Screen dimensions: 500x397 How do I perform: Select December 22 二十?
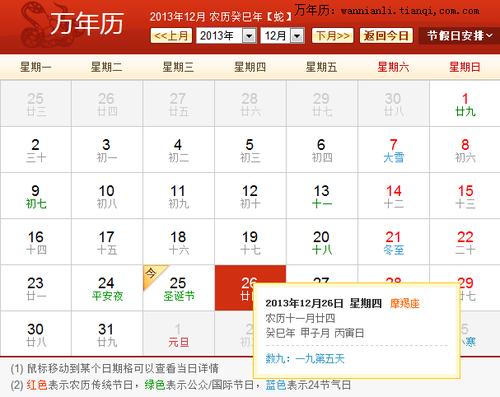(x=465, y=242)
